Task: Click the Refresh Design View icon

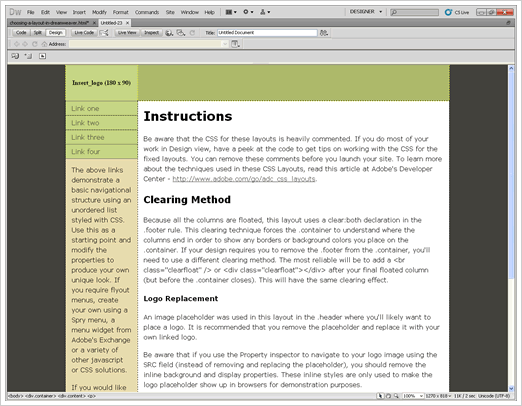Action: [x=192, y=33]
